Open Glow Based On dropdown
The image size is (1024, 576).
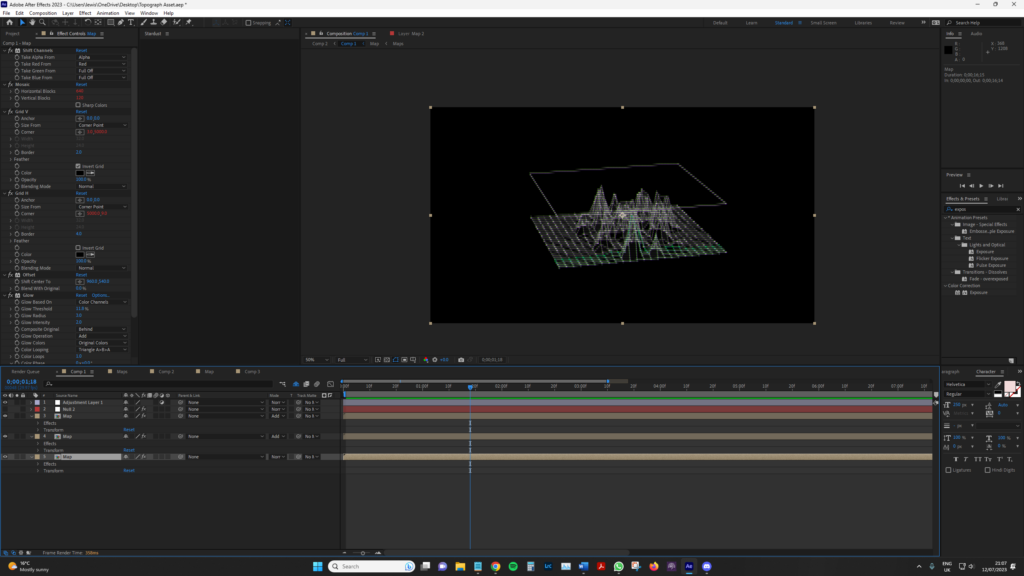tap(102, 302)
